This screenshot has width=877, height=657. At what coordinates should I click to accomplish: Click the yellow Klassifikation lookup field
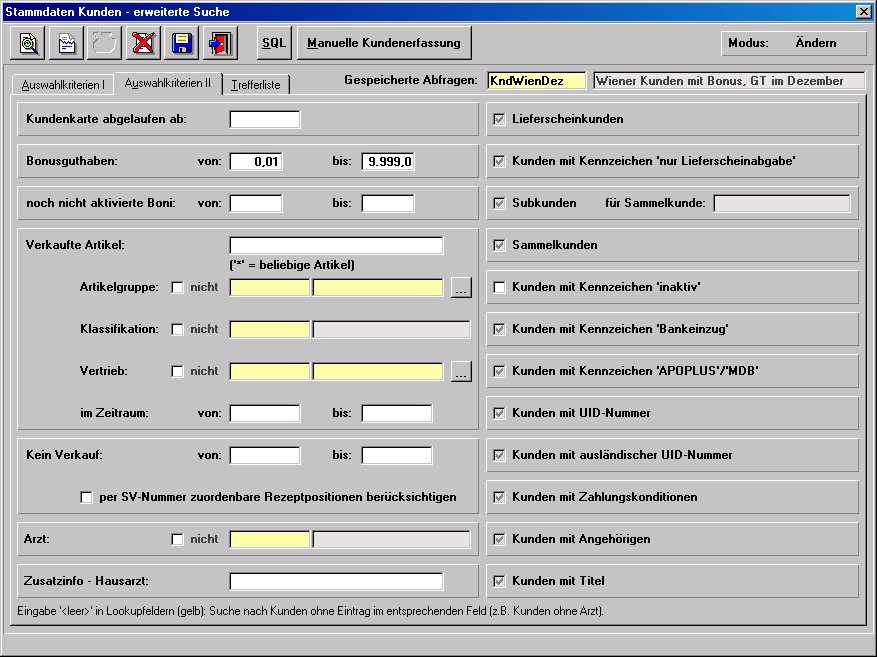tap(270, 330)
